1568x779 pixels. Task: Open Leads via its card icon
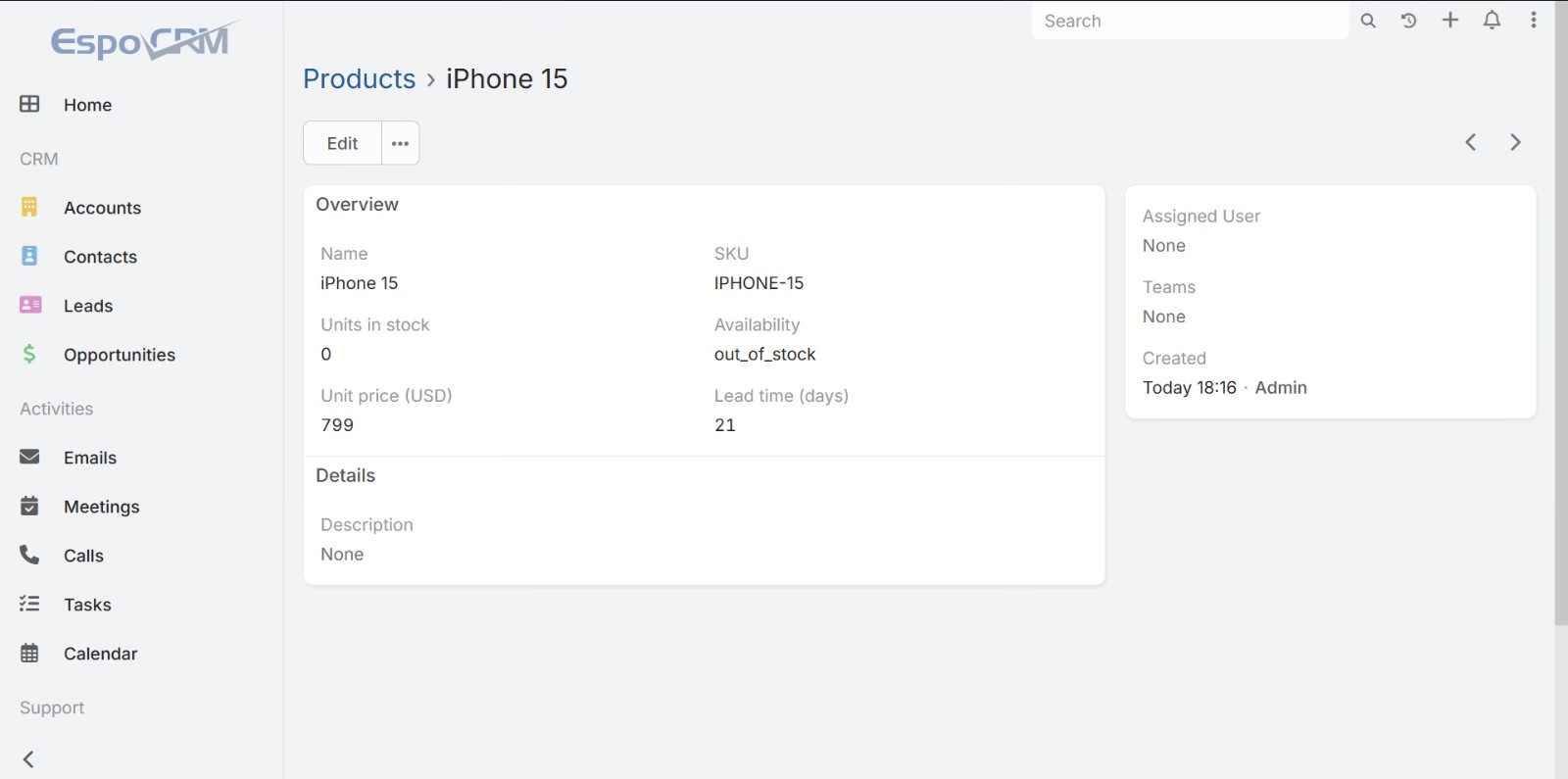[x=30, y=305]
